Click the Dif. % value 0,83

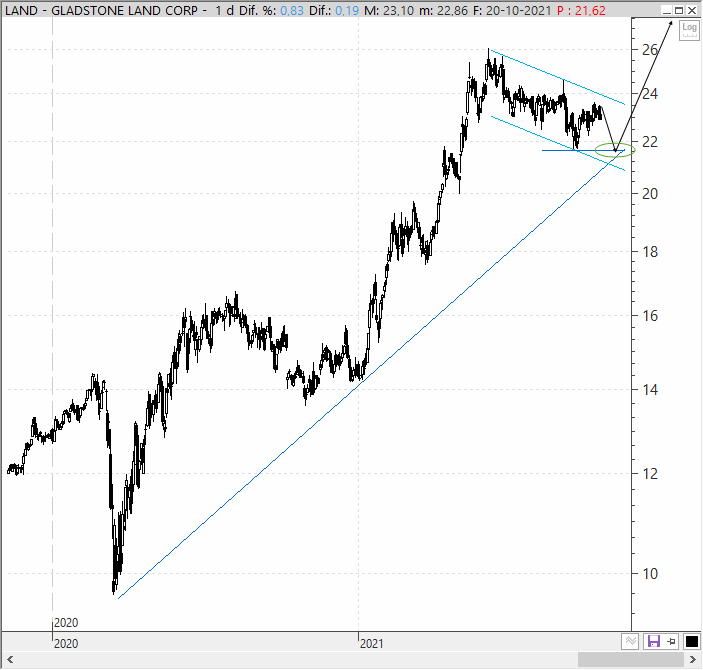tap(292, 10)
